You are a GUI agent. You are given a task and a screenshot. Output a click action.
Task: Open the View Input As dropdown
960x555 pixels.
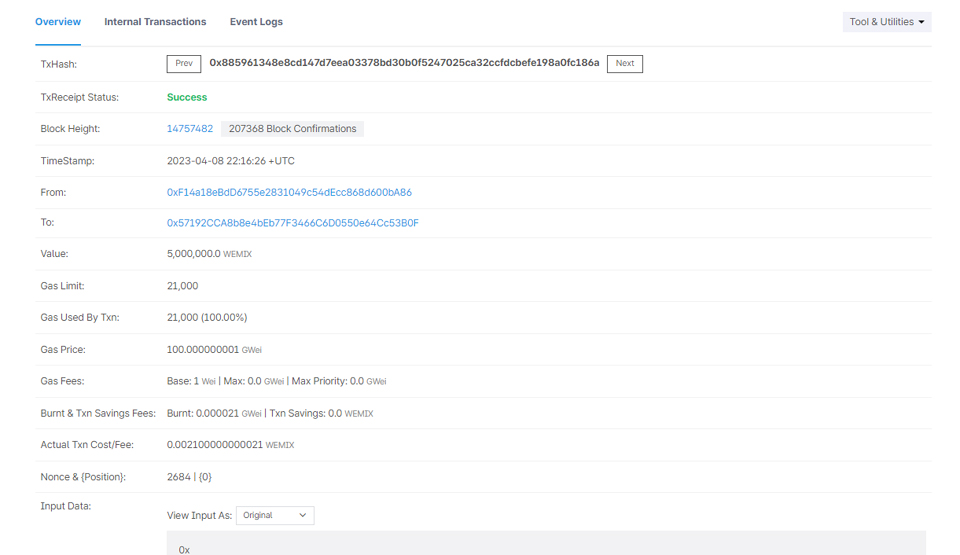click(275, 515)
